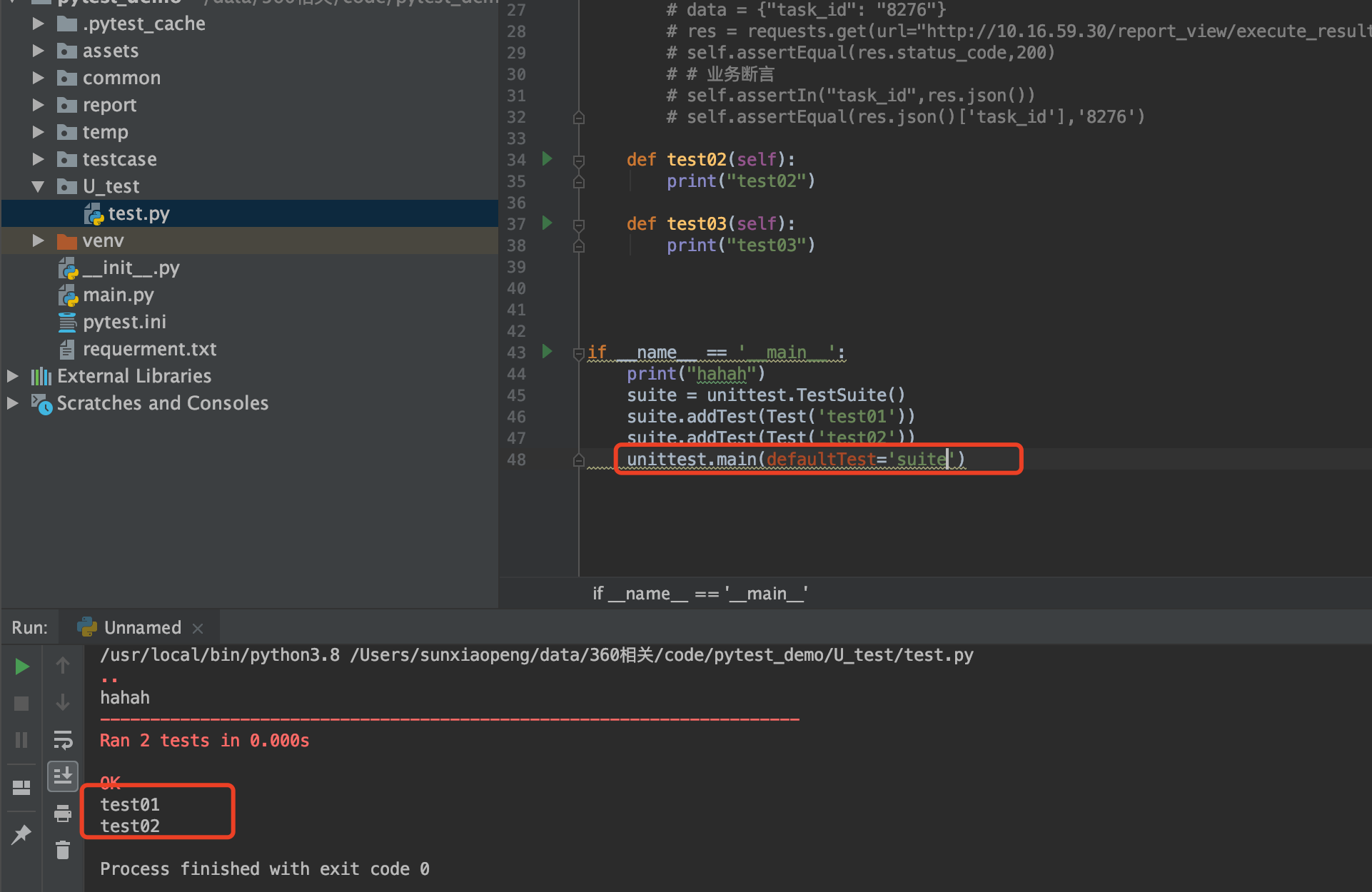Open main.py in project tree
This screenshot has width=1372, height=892.
click(118, 295)
